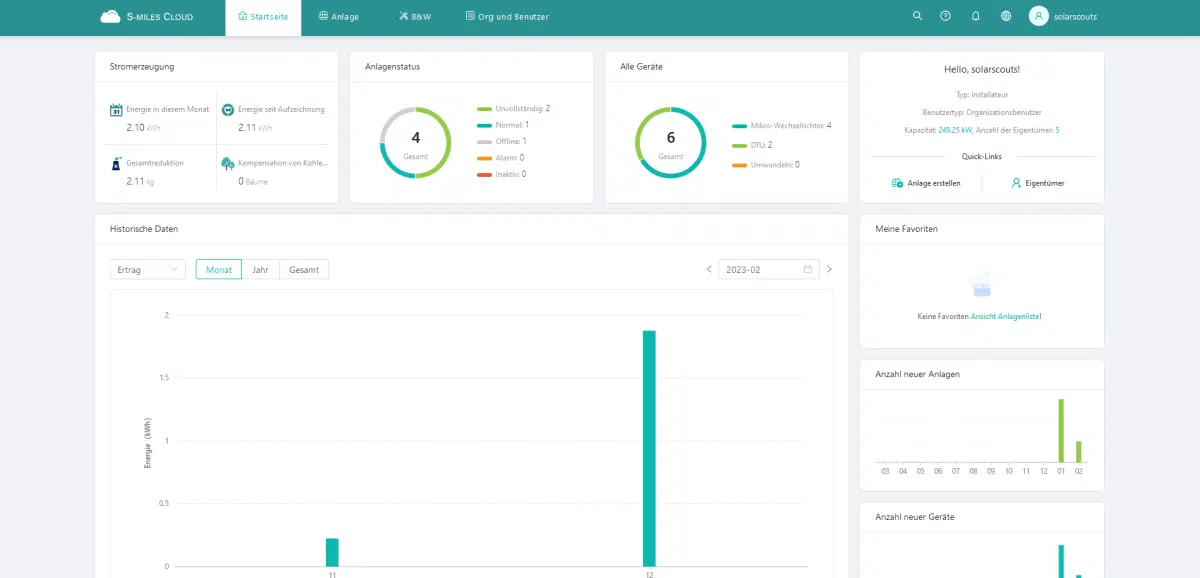This screenshot has height=578, width=1200.
Task: Click the solarscouts user avatar icon
Action: click(x=1035, y=16)
